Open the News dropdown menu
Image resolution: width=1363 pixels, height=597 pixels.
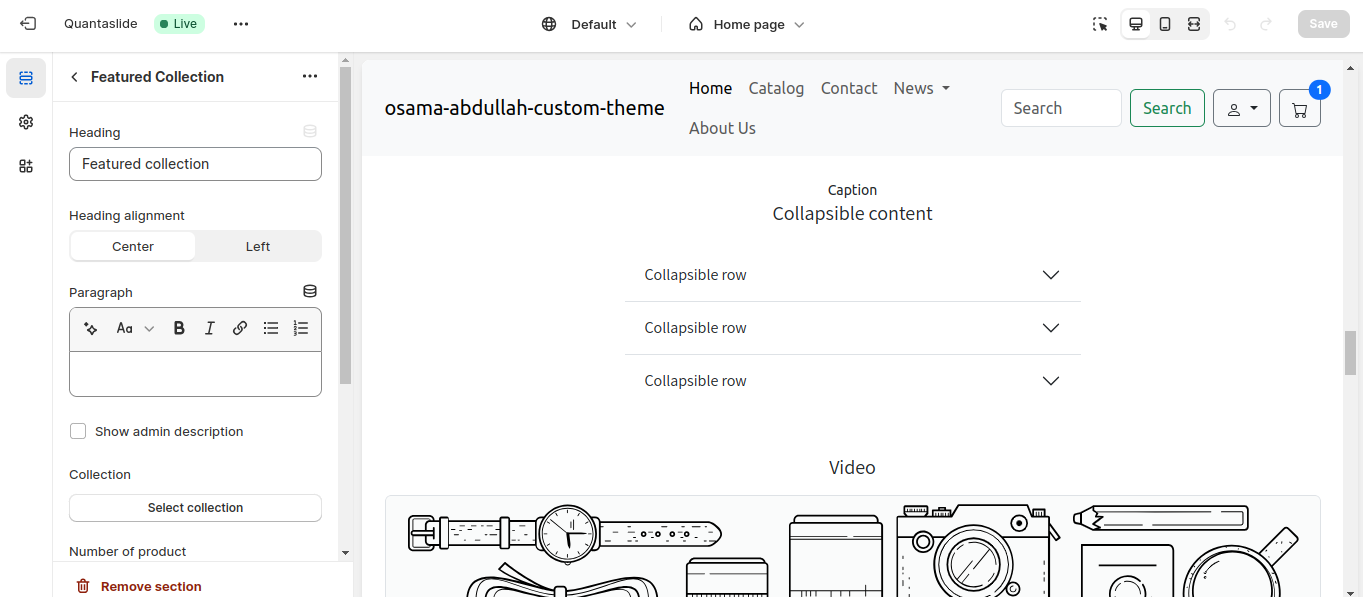(x=921, y=88)
